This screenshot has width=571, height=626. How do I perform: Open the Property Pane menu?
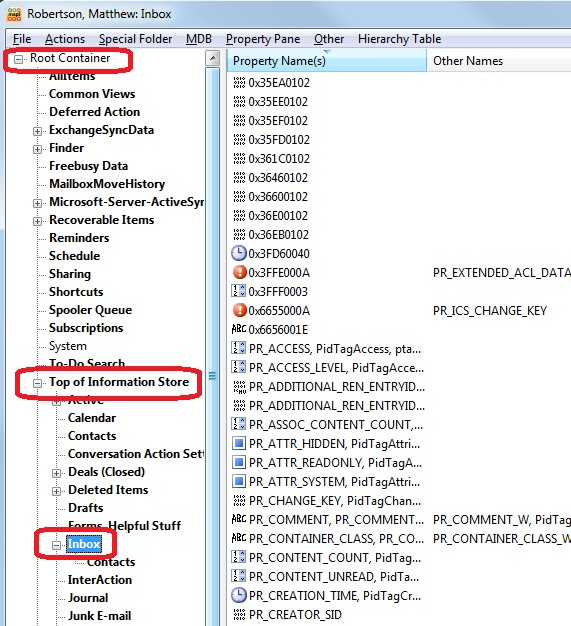pos(263,39)
